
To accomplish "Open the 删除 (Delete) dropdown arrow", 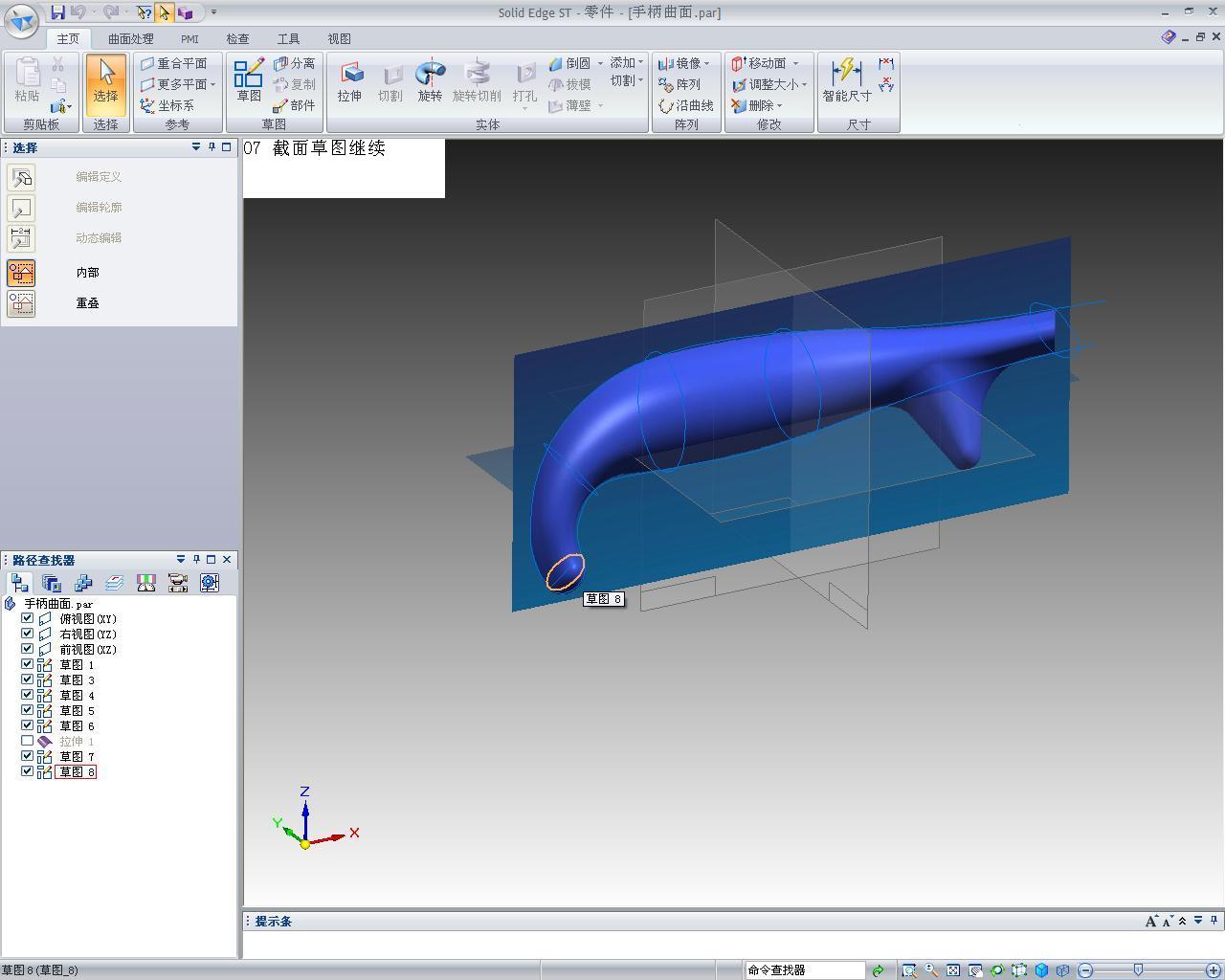I will click(x=779, y=105).
